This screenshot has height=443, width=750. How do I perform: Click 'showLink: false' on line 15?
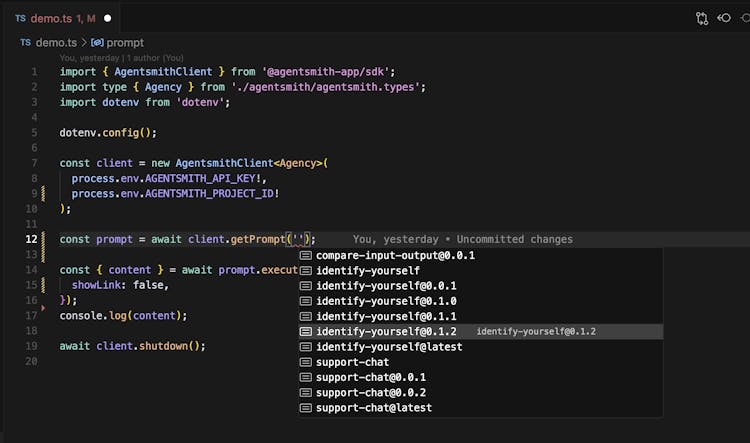pos(118,285)
